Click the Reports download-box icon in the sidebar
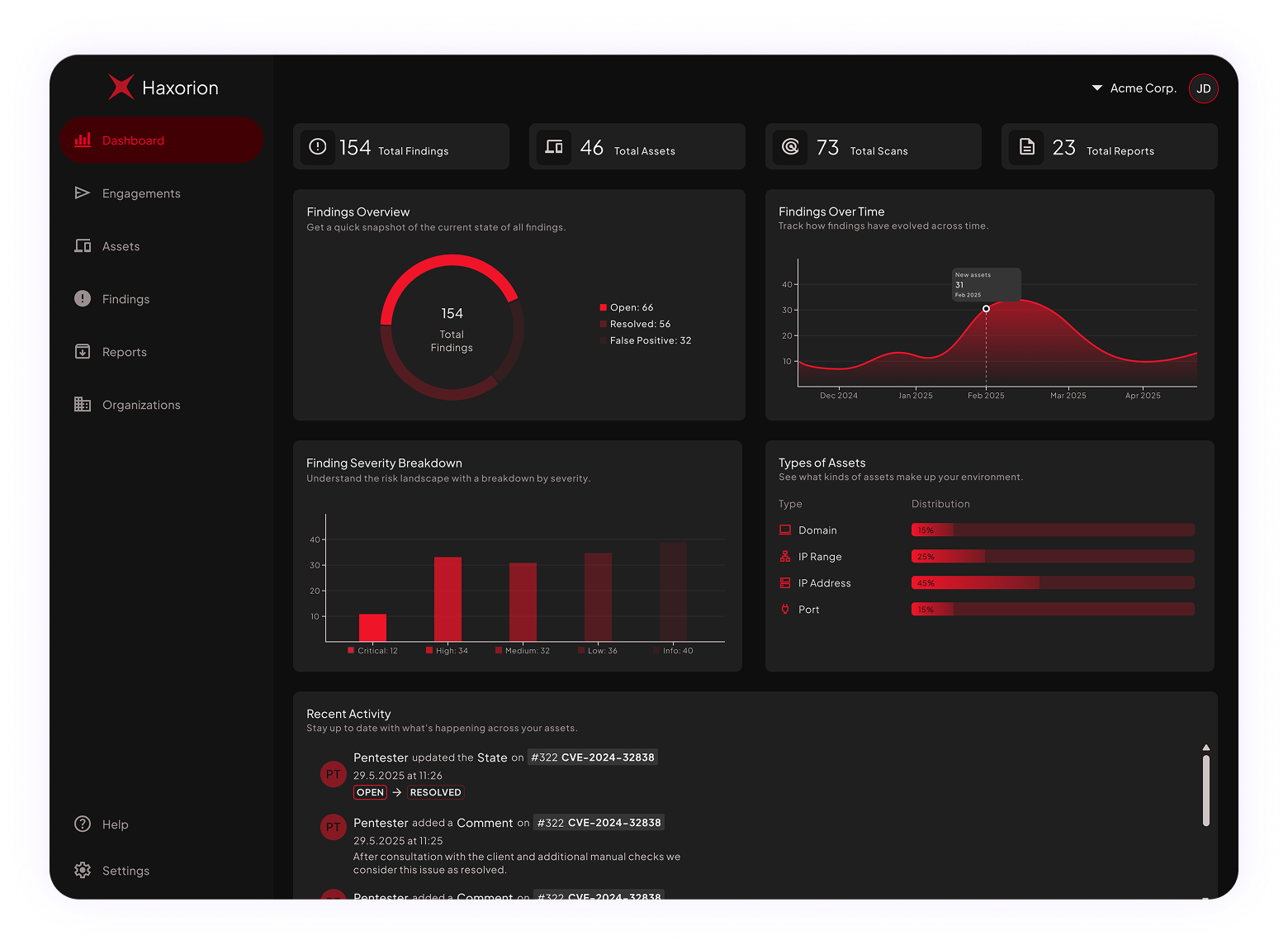The width and height of the screenshot is (1288, 945). pos(83,351)
